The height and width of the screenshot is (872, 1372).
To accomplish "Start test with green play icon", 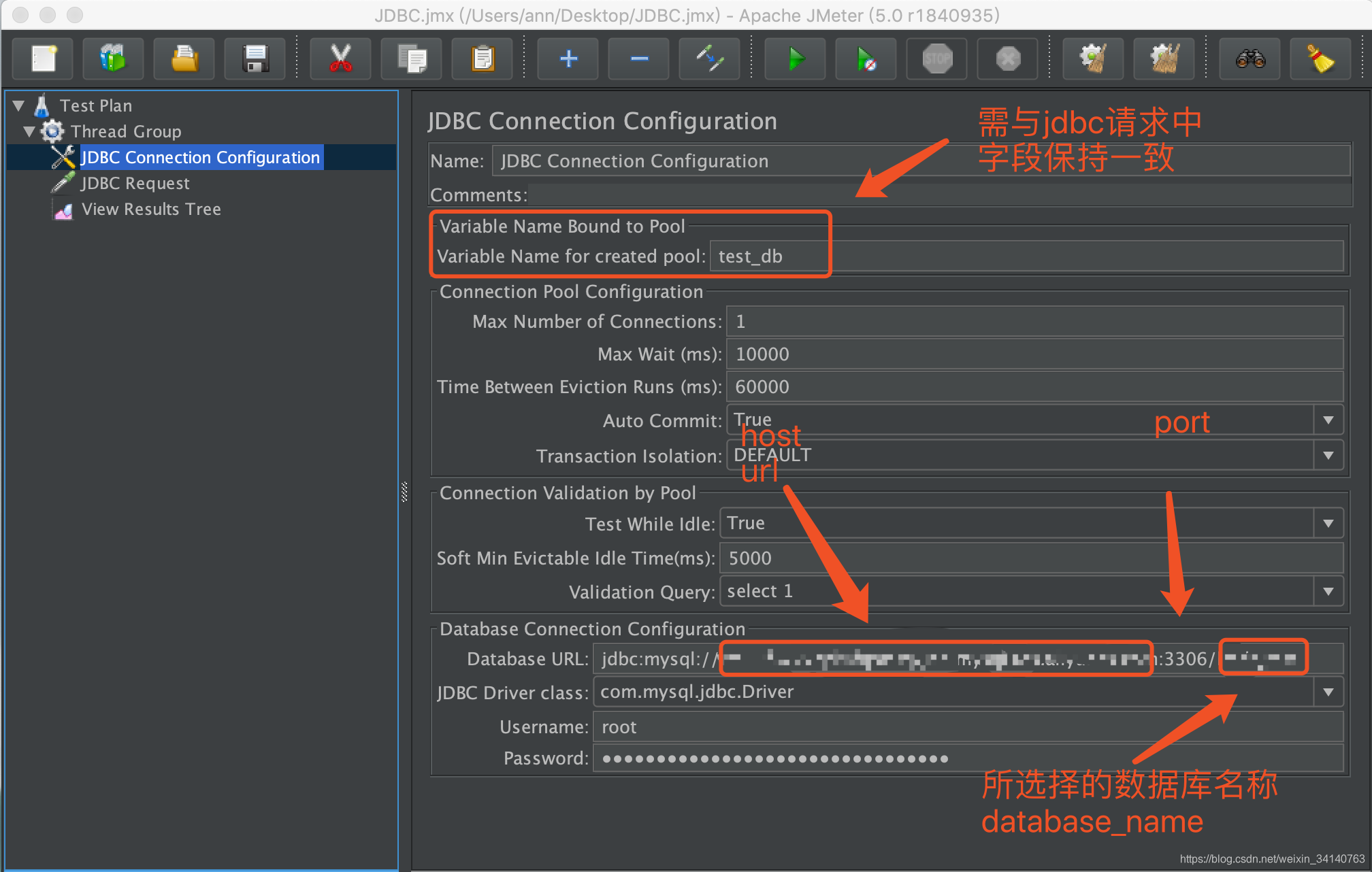I will (796, 58).
